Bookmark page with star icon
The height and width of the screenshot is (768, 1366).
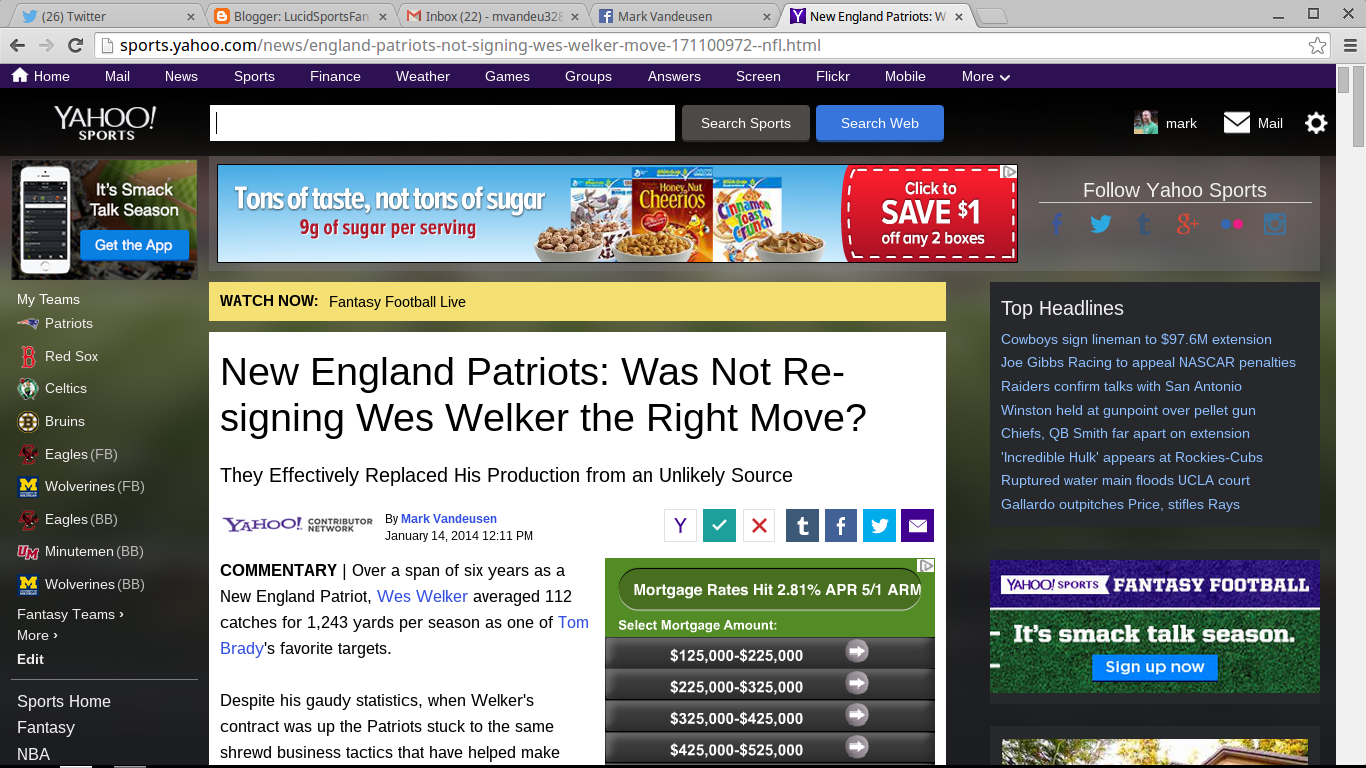(x=1318, y=45)
